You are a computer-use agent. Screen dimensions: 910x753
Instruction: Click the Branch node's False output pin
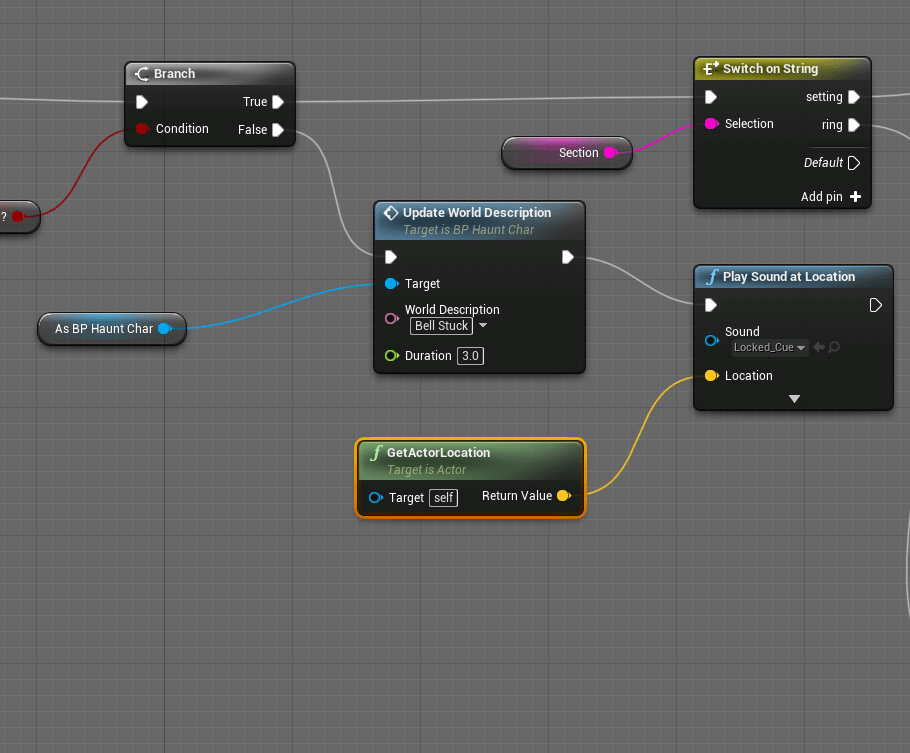[x=278, y=130]
